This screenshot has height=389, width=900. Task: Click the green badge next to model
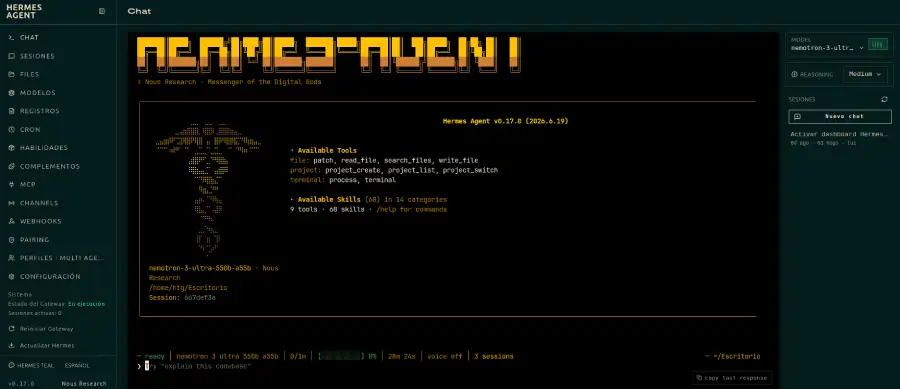[878, 45]
